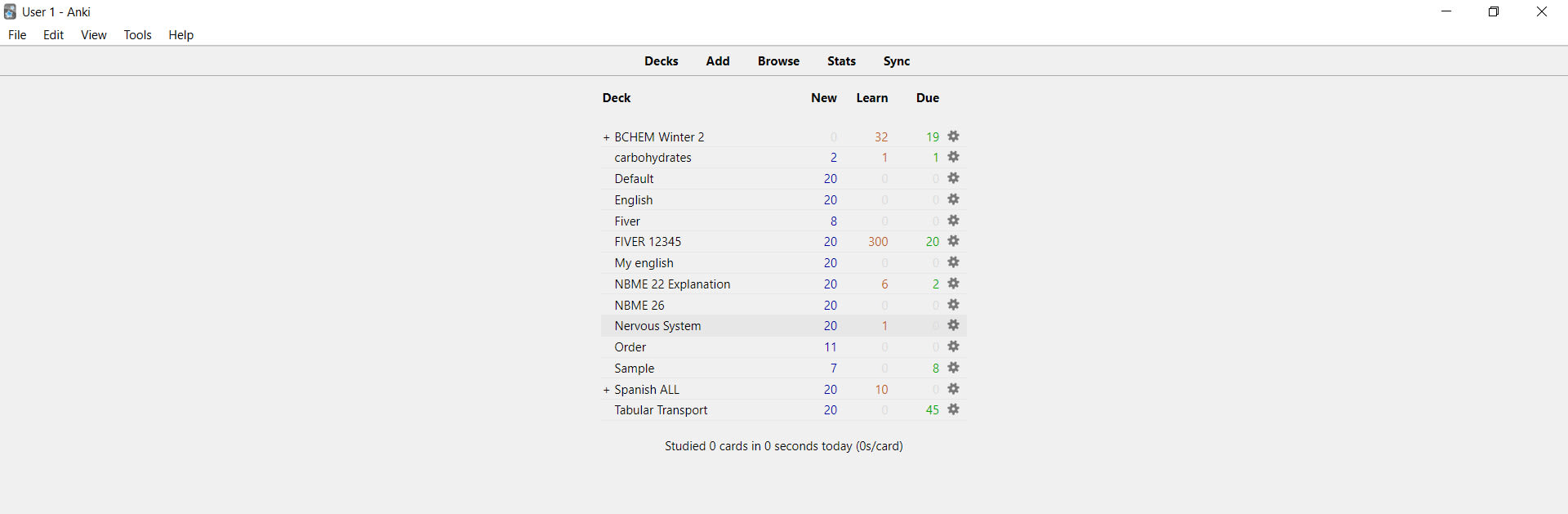Click FIVER 12345 deck's gear icon
The image size is (1568, 514).
point(954,241)
